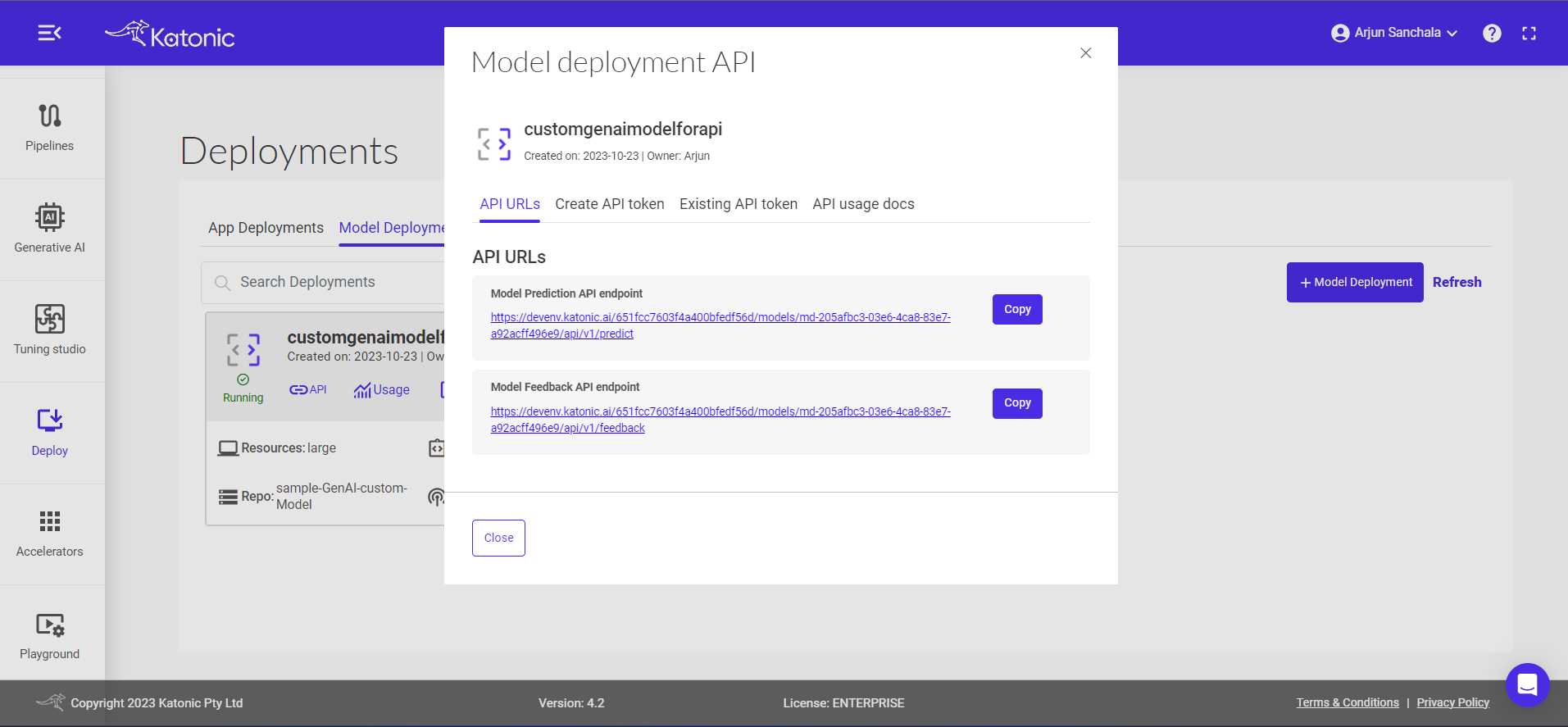The image size is (1568, 727).
Task: Click the Resources laptop icon
Action: click(228, 448)
